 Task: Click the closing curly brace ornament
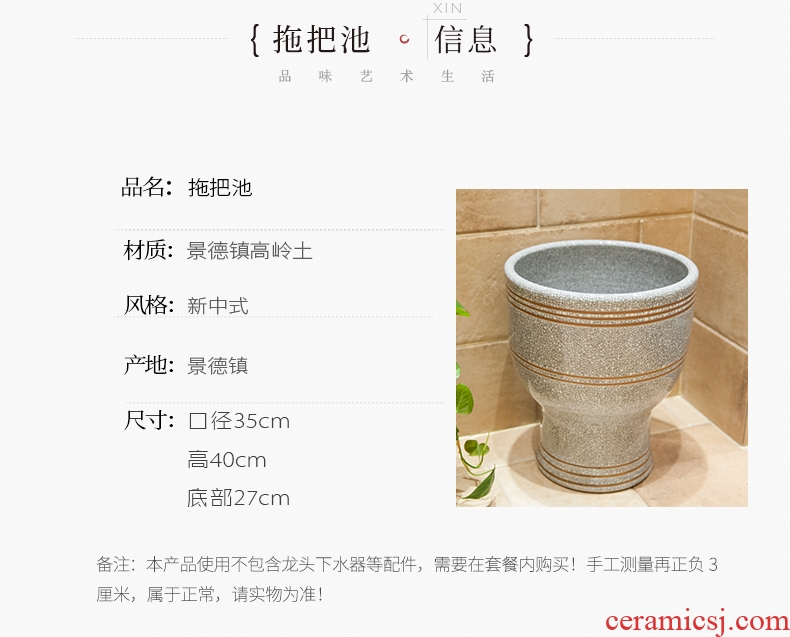tap(528, 40)
